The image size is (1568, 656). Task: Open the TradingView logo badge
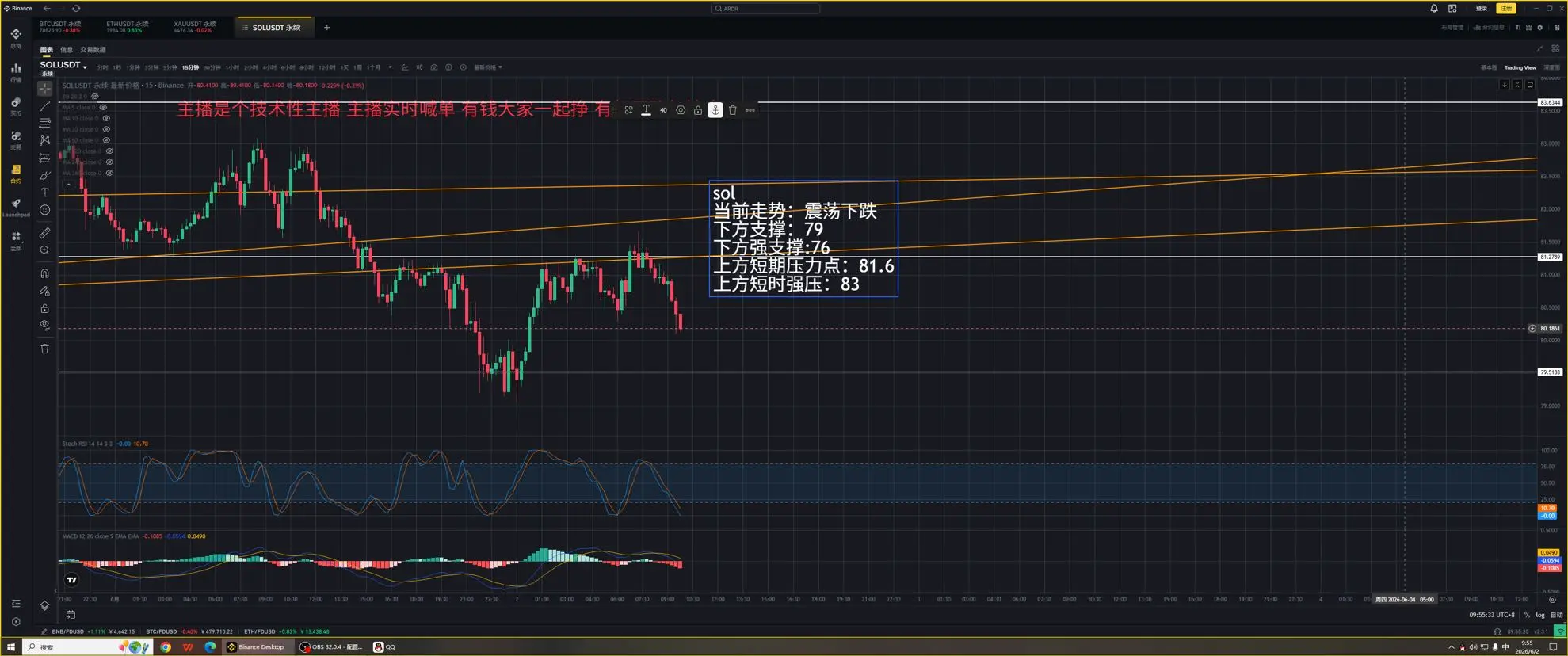click(x=72, y=580)
